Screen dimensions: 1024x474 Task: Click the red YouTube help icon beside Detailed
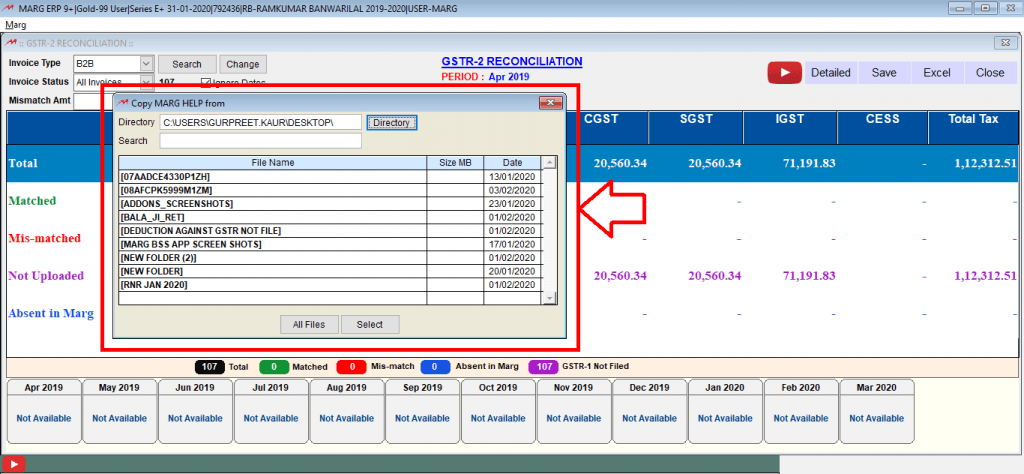point(784,72)
